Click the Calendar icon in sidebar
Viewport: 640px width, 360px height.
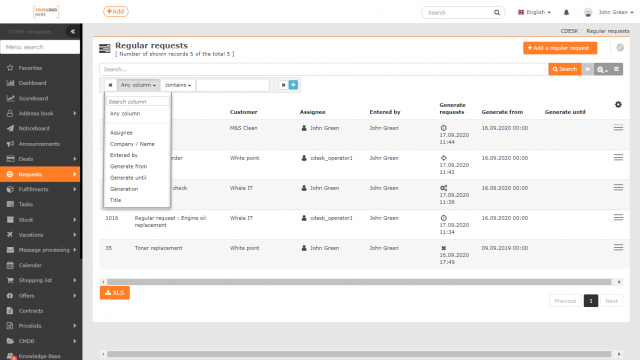point(10,265)
